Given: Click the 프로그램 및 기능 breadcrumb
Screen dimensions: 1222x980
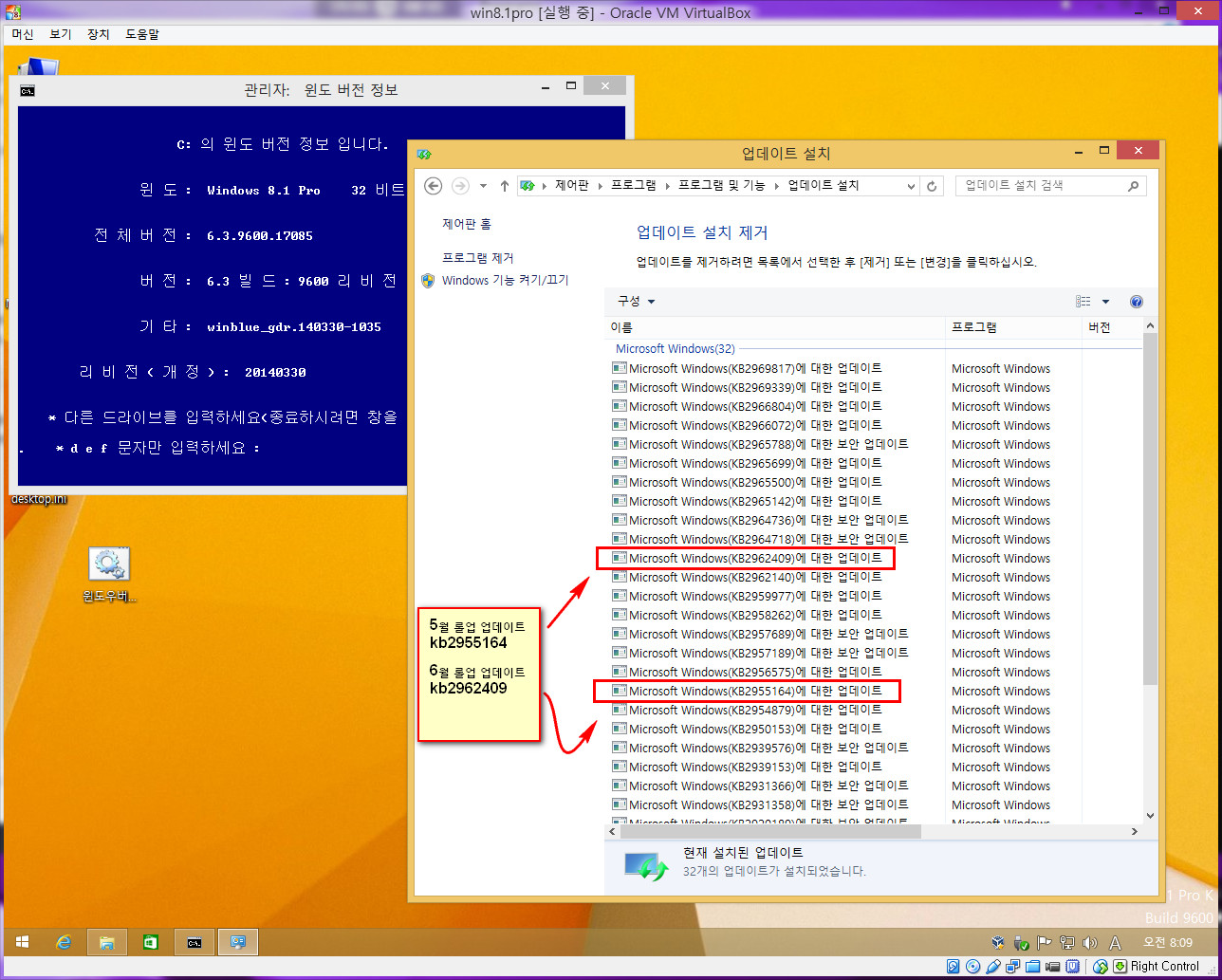Looking at the screenshot, I should (x=721, y=186).
